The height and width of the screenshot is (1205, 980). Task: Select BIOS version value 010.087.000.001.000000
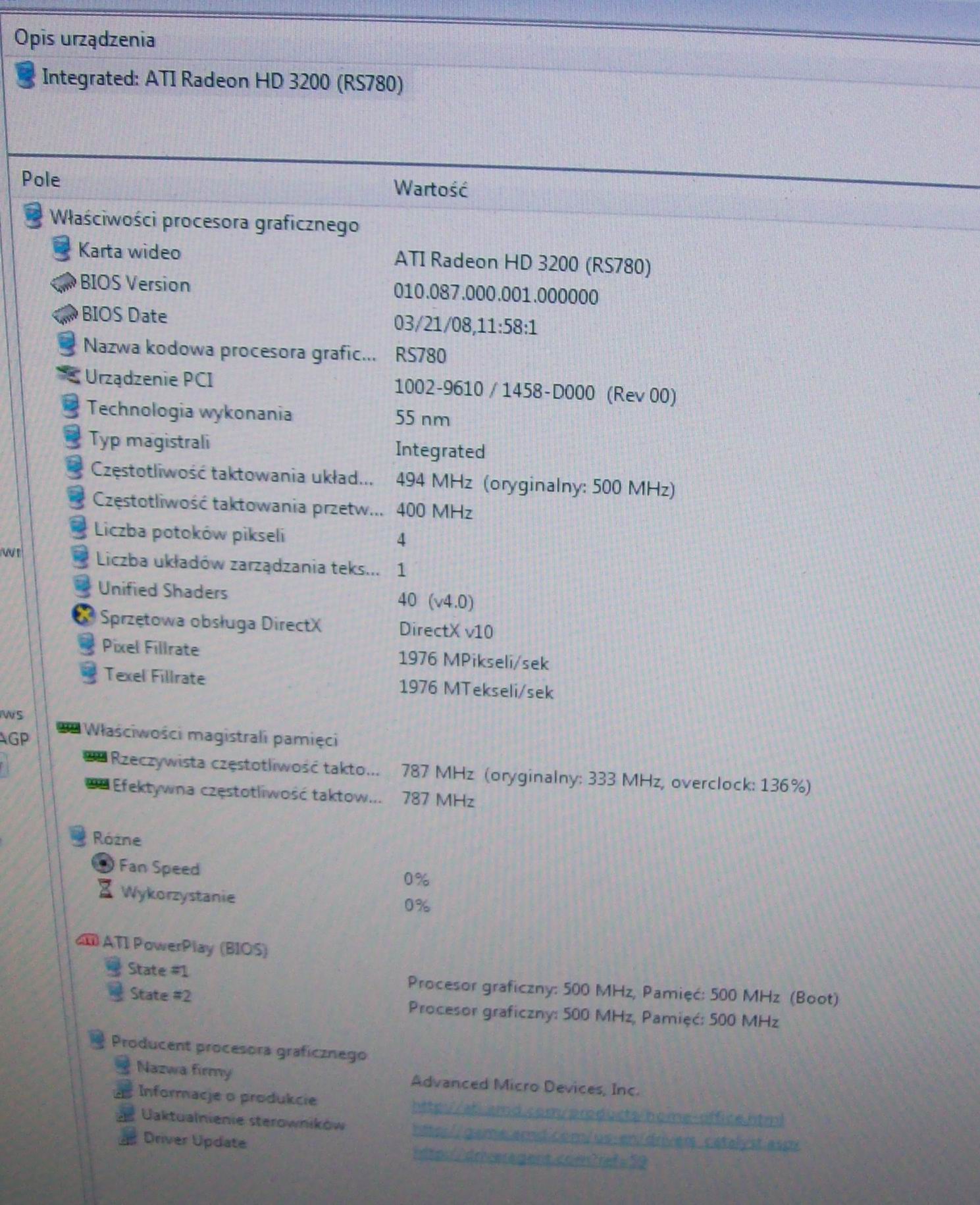point(496,294)
